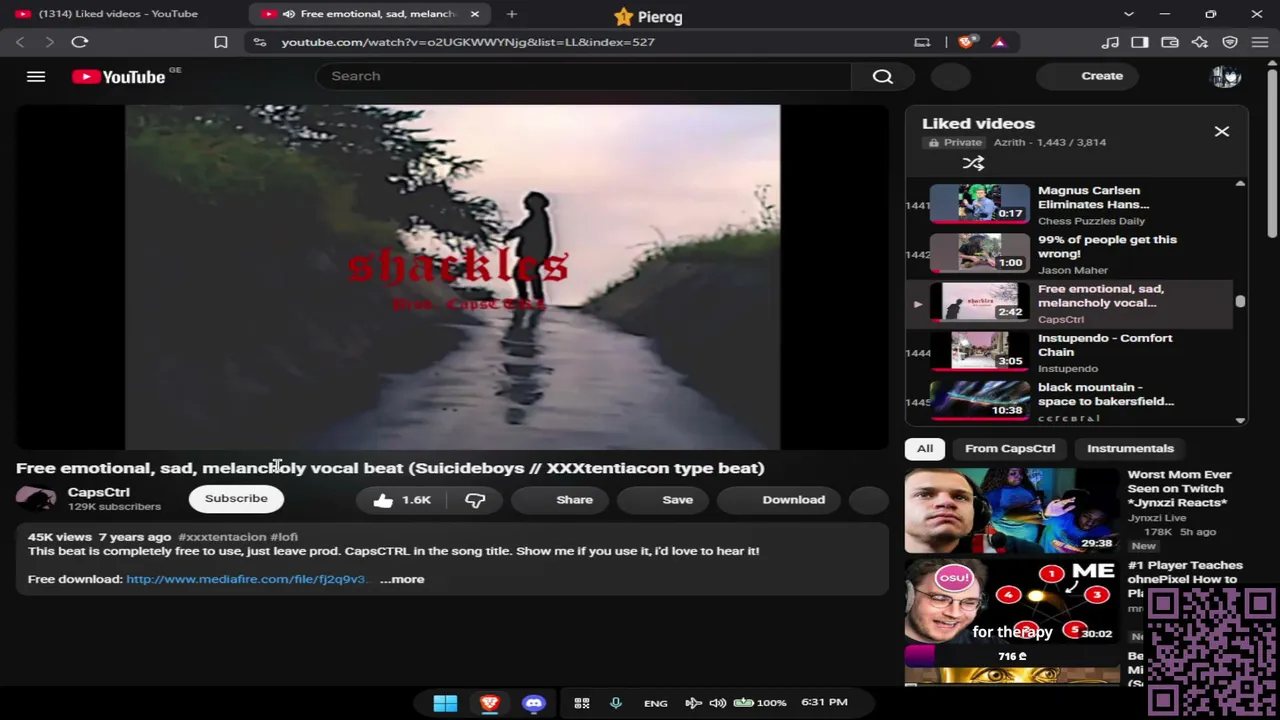Switch the ENG input language
1280x720 pixels.
(656, 703)
